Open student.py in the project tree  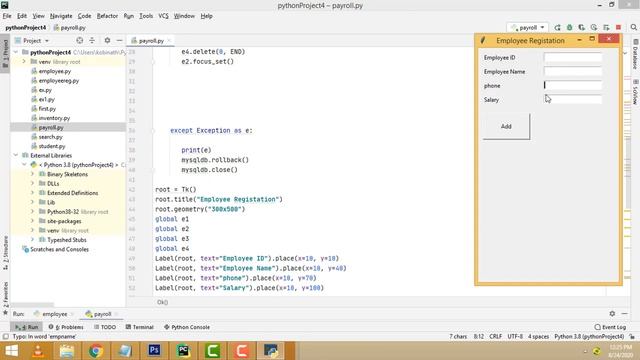[52, 146]
